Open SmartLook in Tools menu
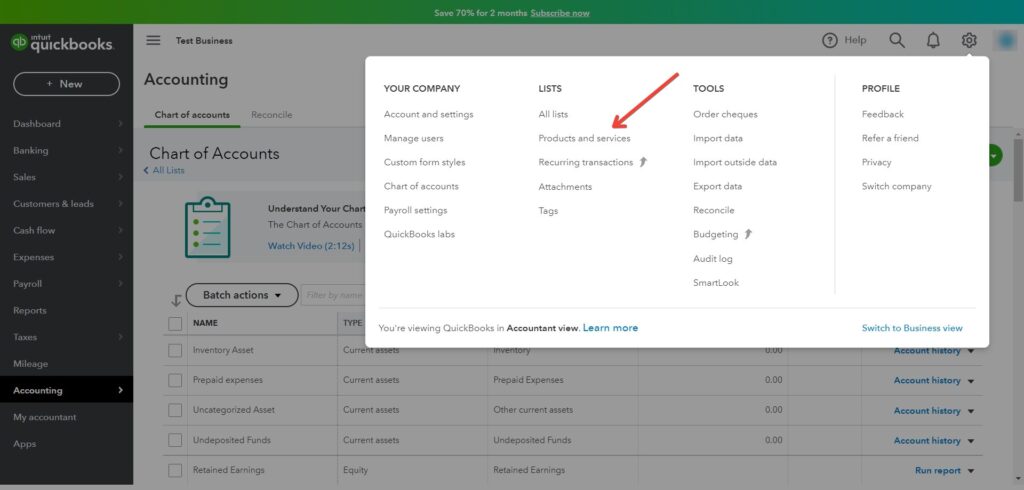Viewport: 1024px width, 490px height. [x=716, y=283]
